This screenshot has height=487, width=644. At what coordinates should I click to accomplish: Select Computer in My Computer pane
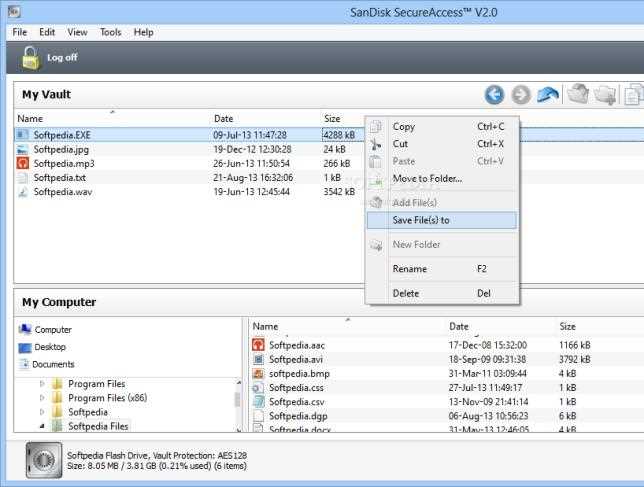[53, 330]
